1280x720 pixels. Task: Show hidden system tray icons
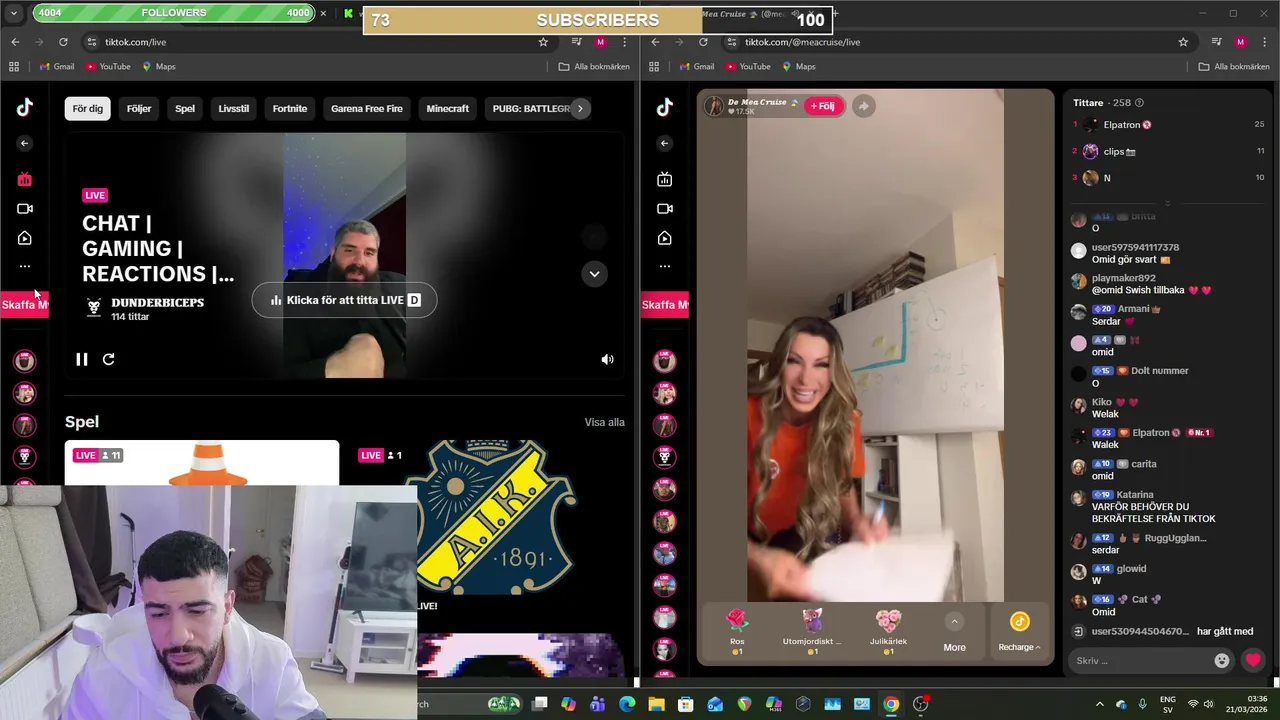(x=1099, y=704)
